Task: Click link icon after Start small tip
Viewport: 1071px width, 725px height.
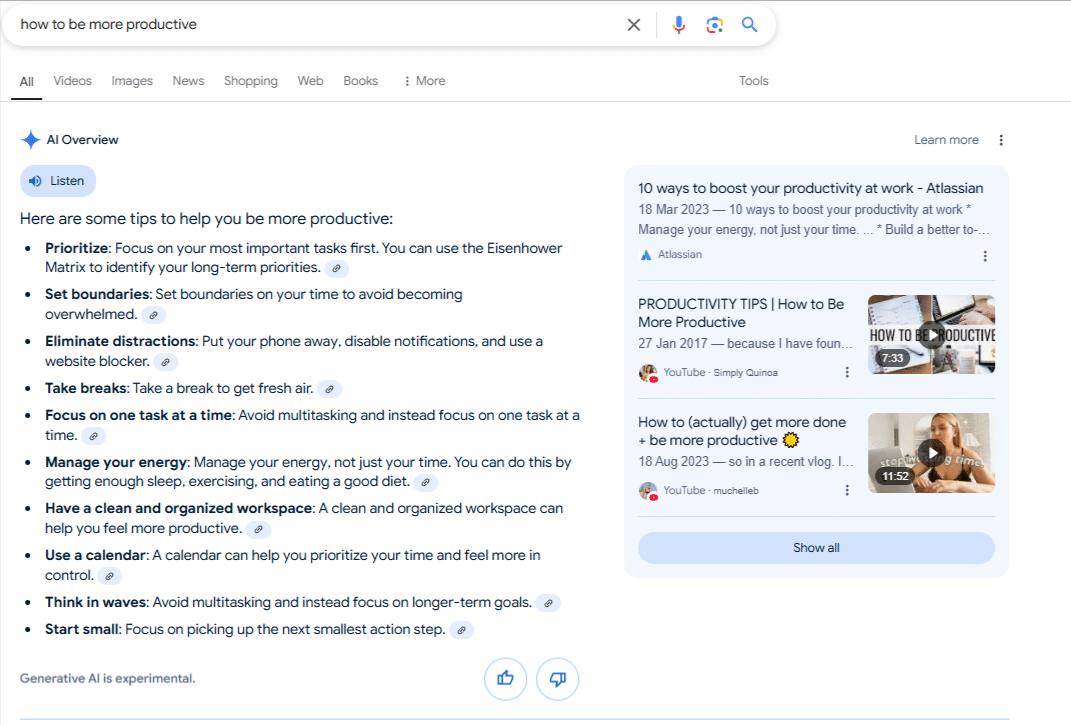Action: [x=461, y=630]
